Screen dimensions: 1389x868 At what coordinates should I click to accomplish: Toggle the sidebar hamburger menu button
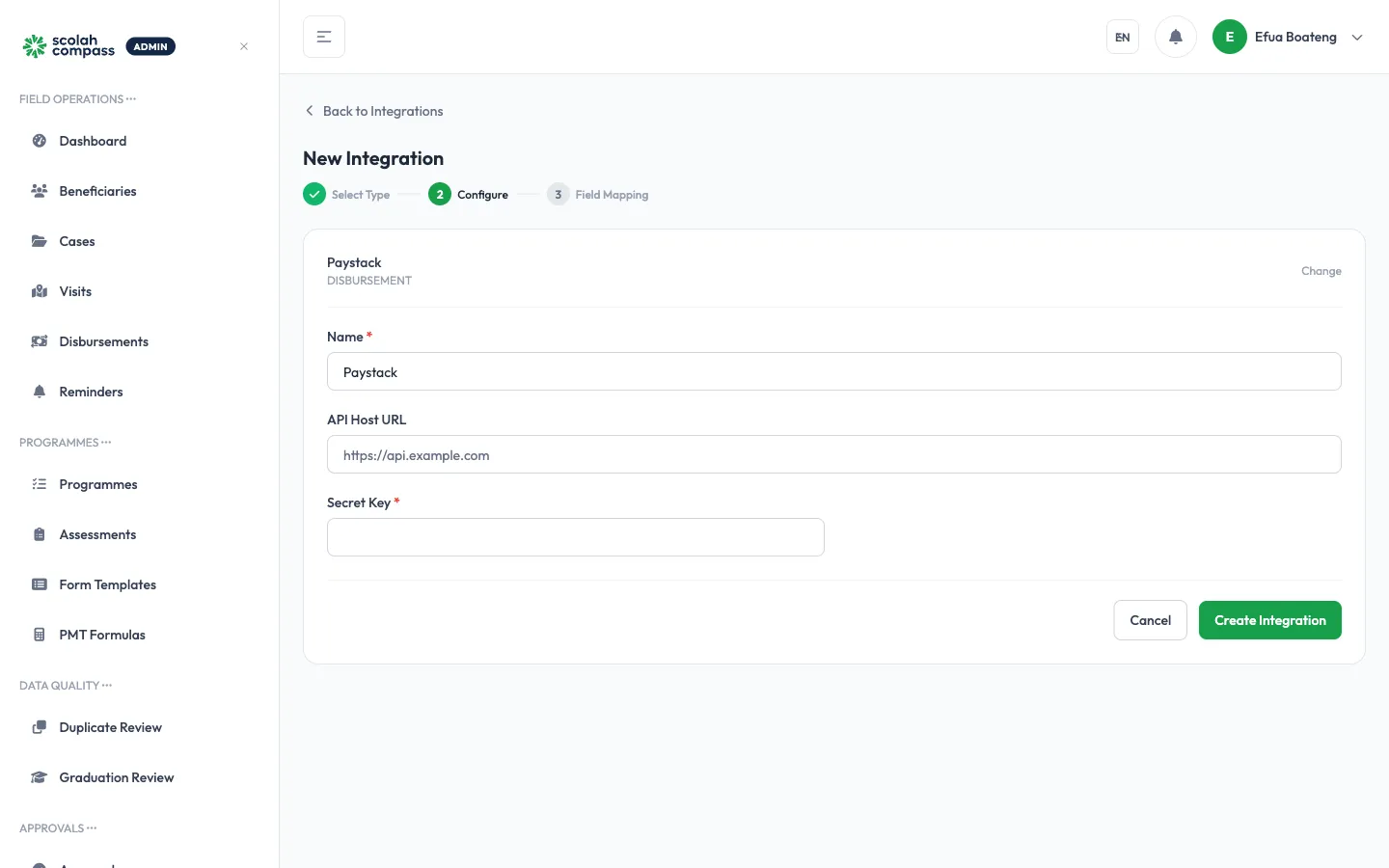324,37
